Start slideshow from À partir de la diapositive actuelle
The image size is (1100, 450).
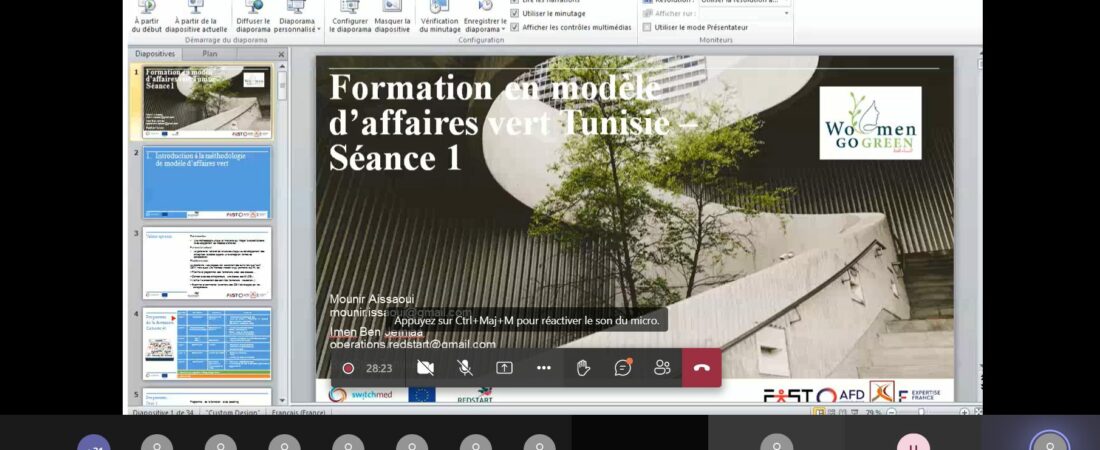point(196,17)
